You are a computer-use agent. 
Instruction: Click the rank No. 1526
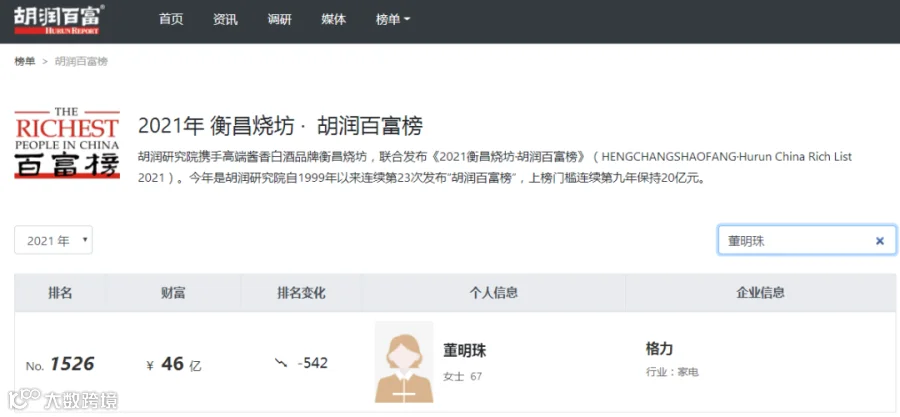(x=60, y=364)
